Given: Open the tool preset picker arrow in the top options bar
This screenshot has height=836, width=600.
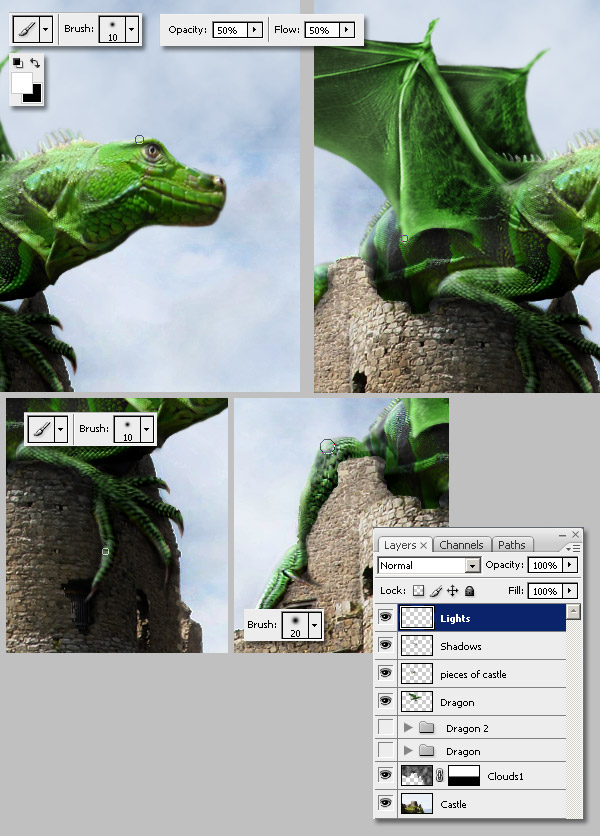Looking at the screenshot, I should [46, 29].
